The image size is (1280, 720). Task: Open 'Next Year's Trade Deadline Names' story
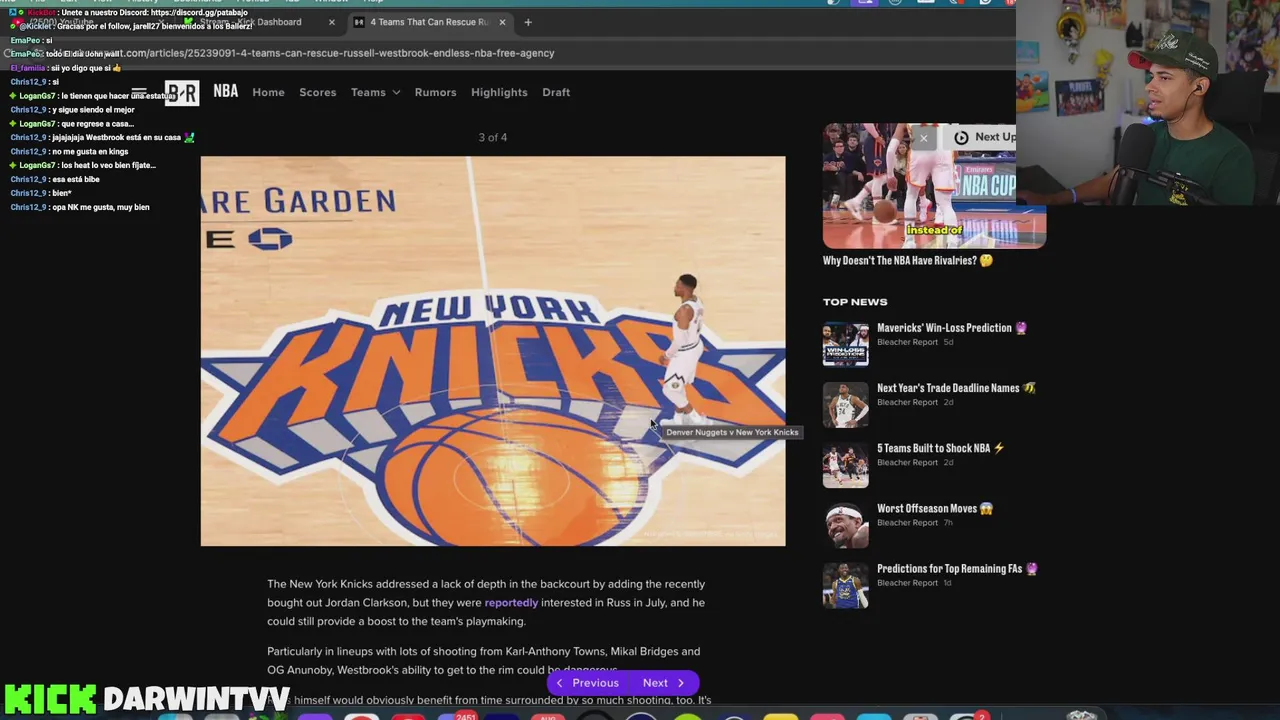click(x=956, y=388)
